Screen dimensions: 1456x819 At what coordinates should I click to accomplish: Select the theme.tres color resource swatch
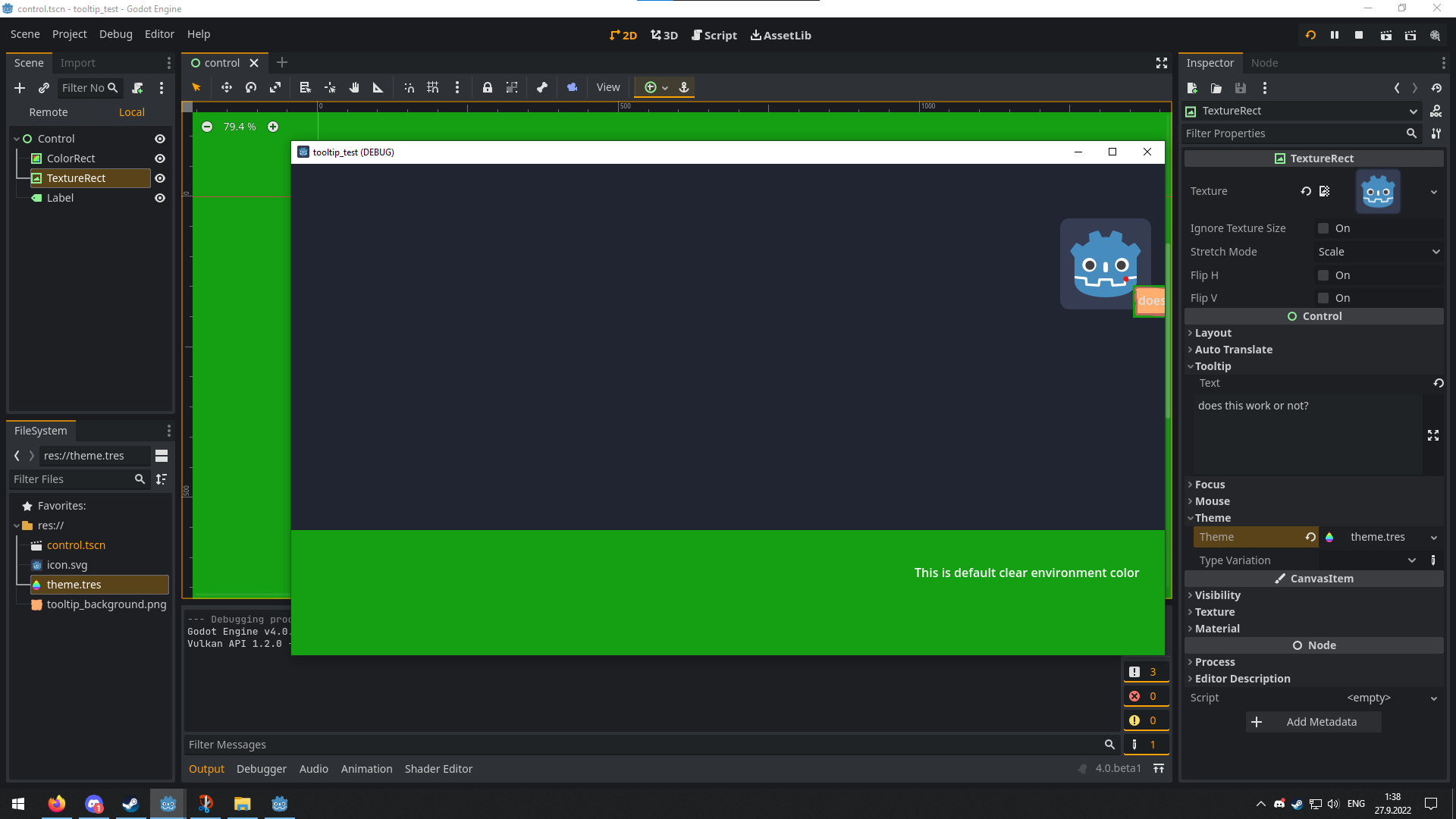point(1331,537)
